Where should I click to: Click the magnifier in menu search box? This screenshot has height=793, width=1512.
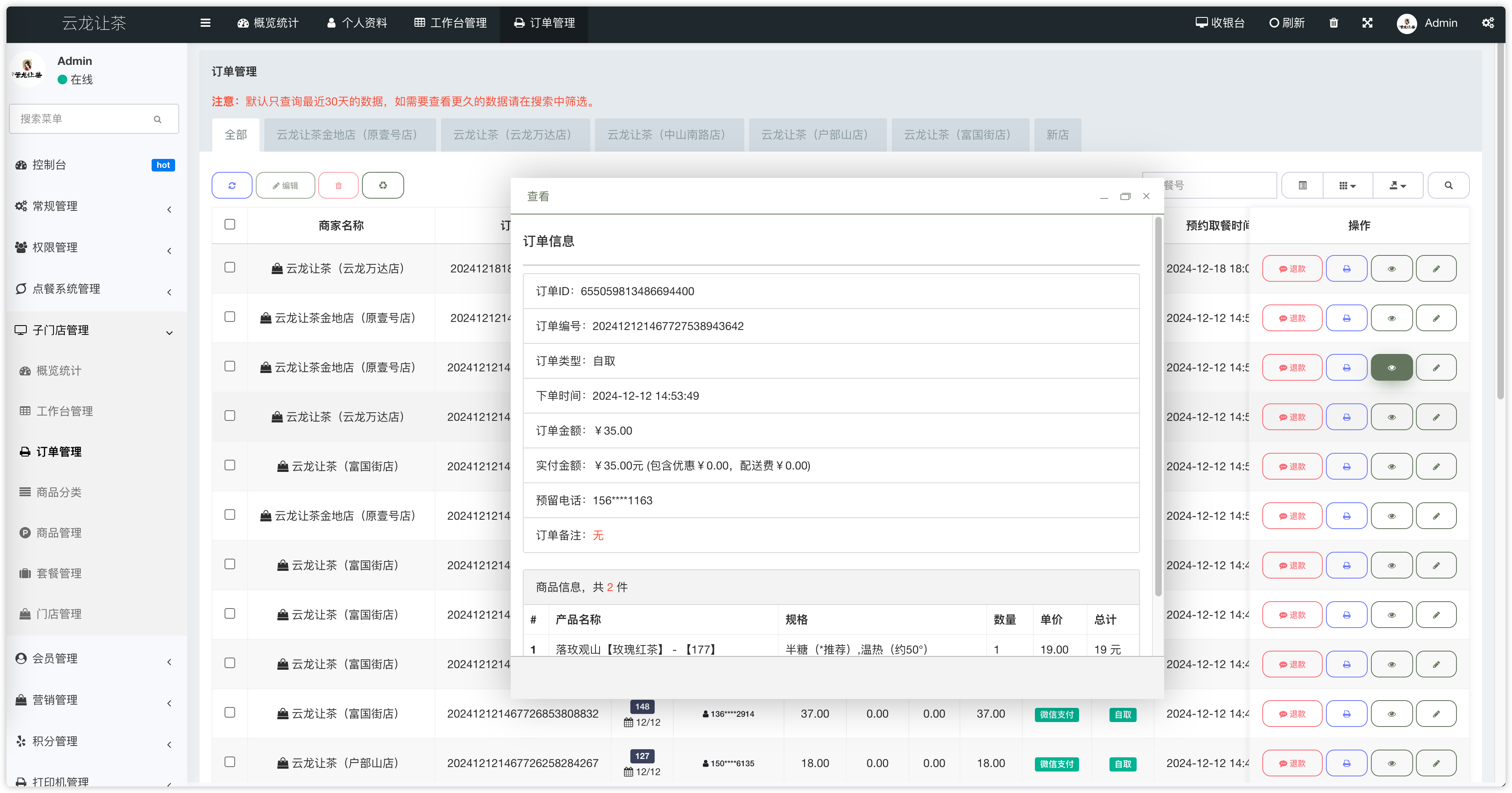tap(157, 119)
